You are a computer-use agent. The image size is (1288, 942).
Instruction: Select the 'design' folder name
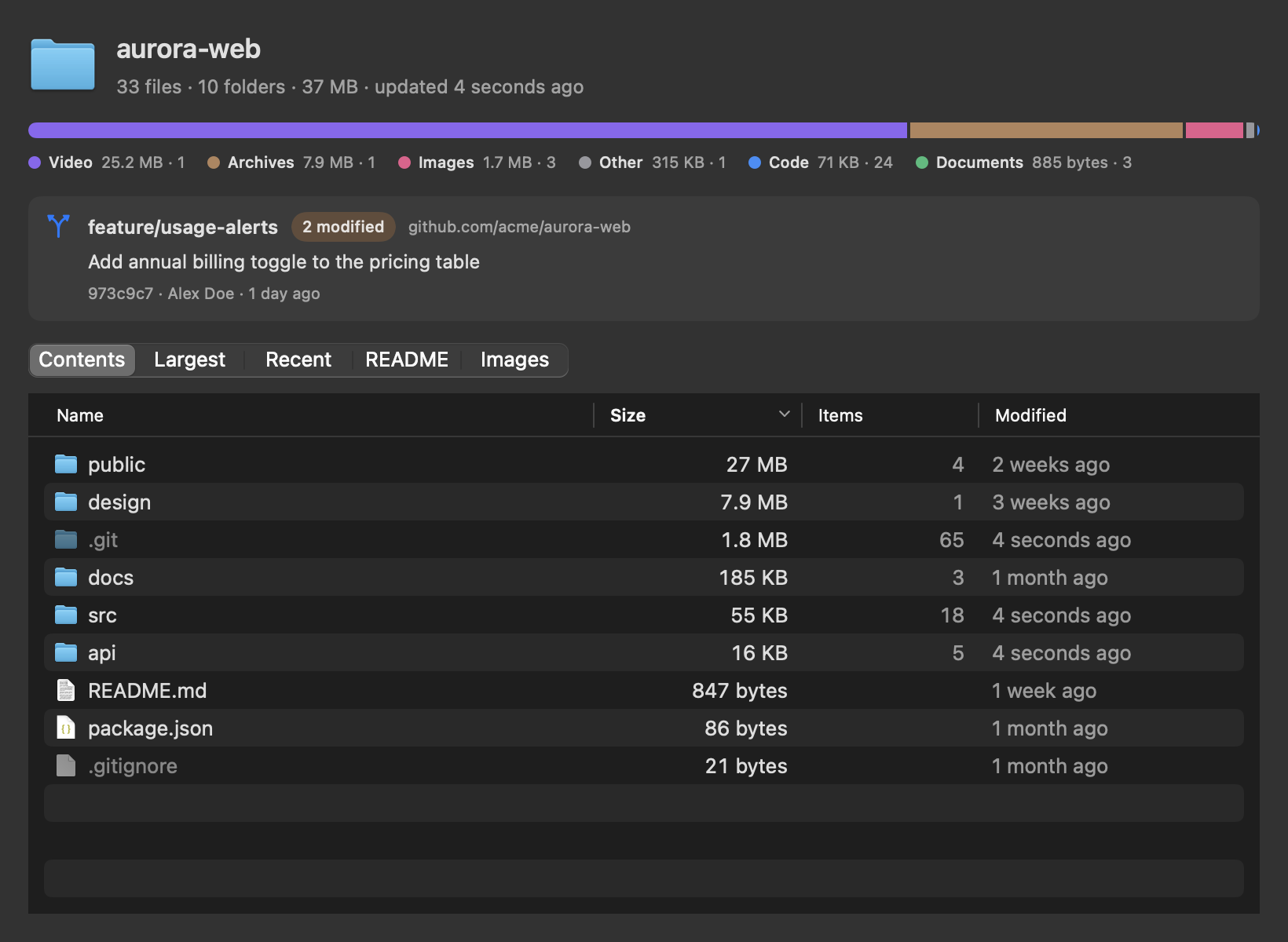[x=119, y=502]
